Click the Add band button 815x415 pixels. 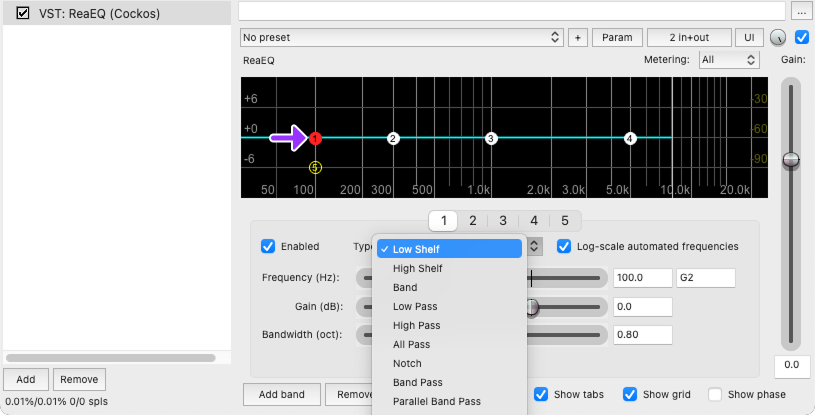(x=282, y=394)
